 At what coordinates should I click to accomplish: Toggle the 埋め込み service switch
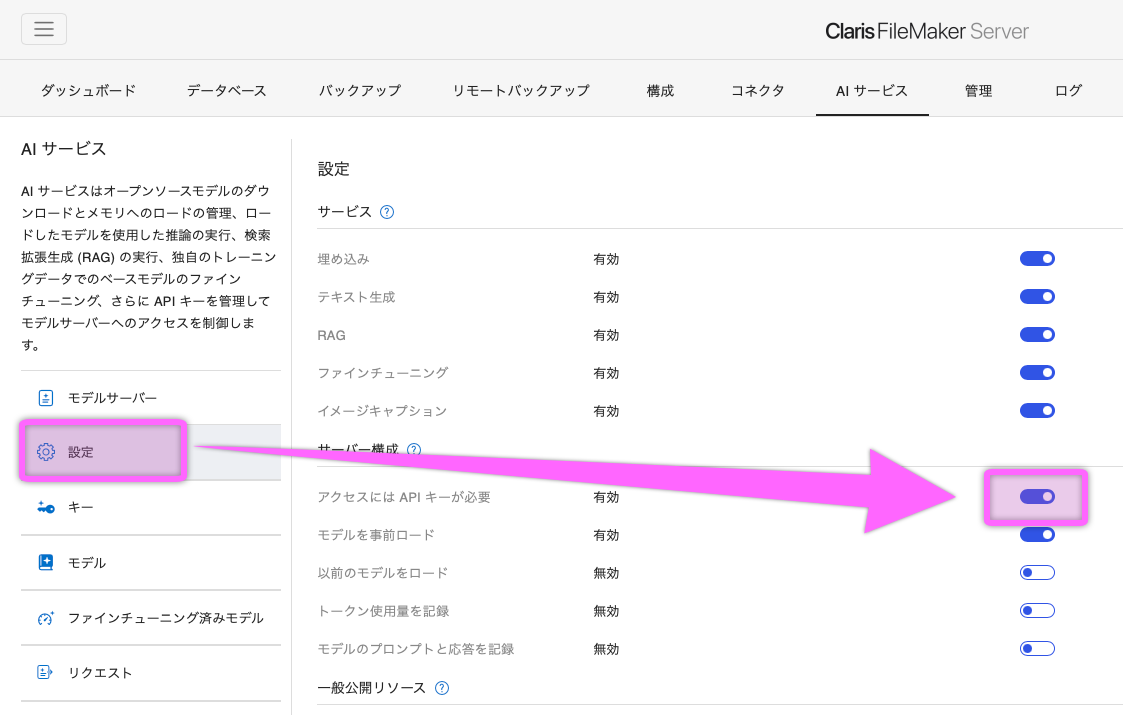point(1037,259)
